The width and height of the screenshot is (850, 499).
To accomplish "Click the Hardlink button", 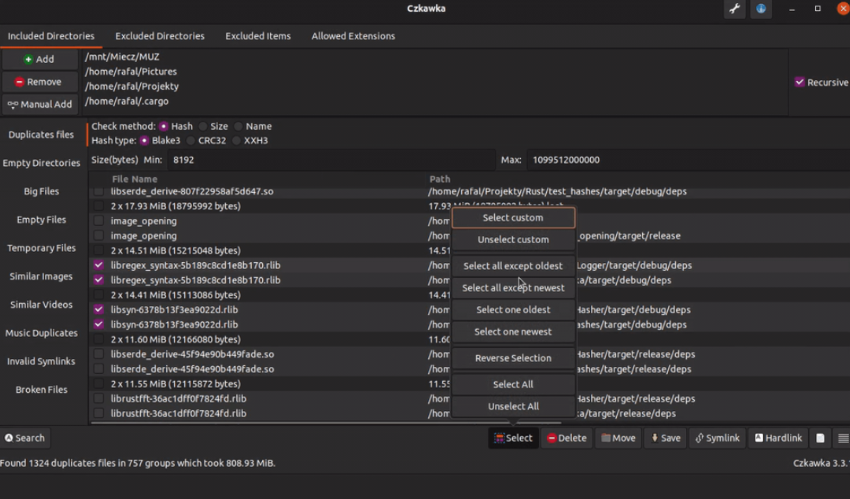I will click(x=778, y=438).
